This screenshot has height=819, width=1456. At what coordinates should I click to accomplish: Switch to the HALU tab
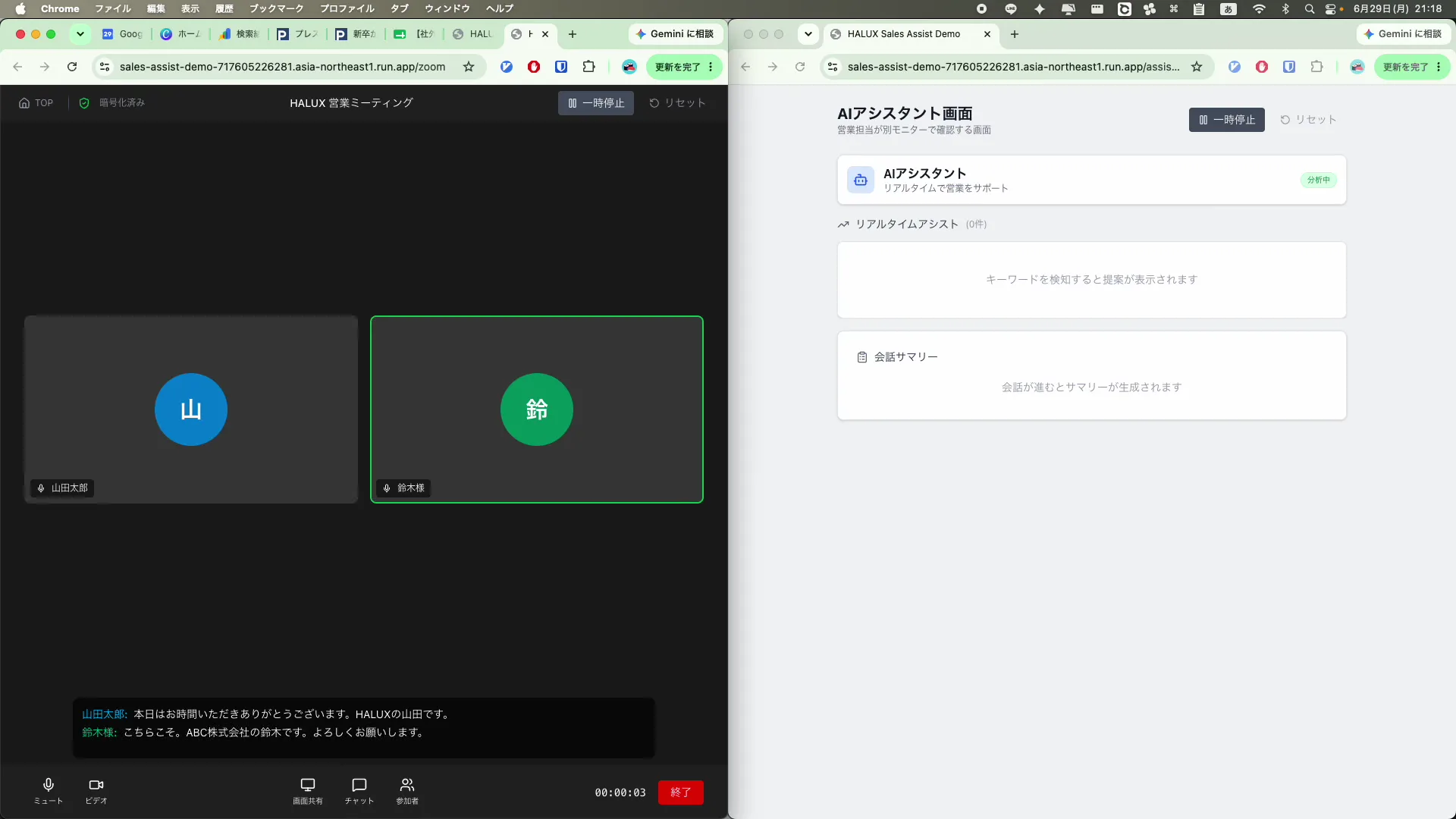[473, 34]
